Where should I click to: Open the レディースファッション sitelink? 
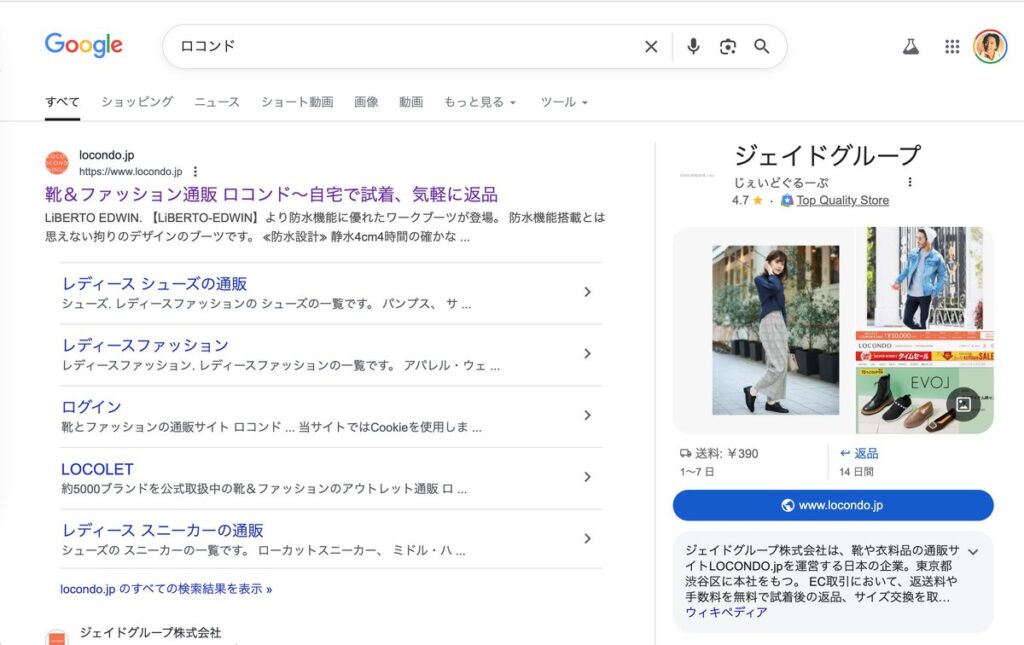[145, 346]
